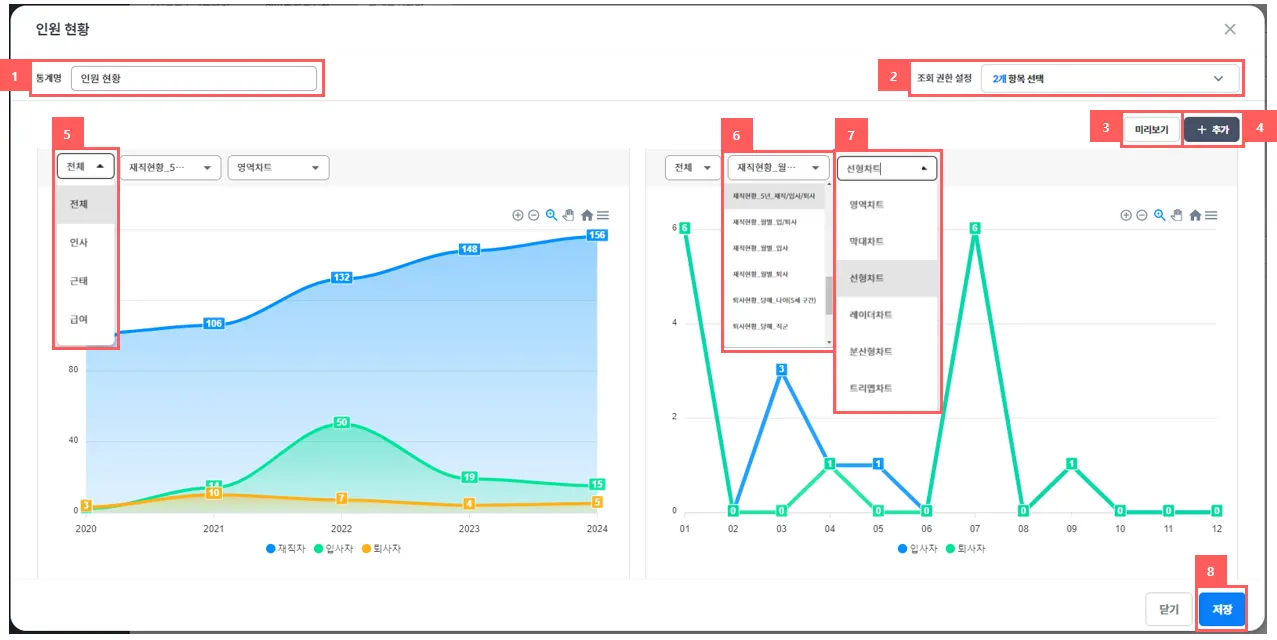The height and width of the screenshot is (640, 1277).
Task: Click the 07 x-axis label on right chart
Action: click(975, 528)
